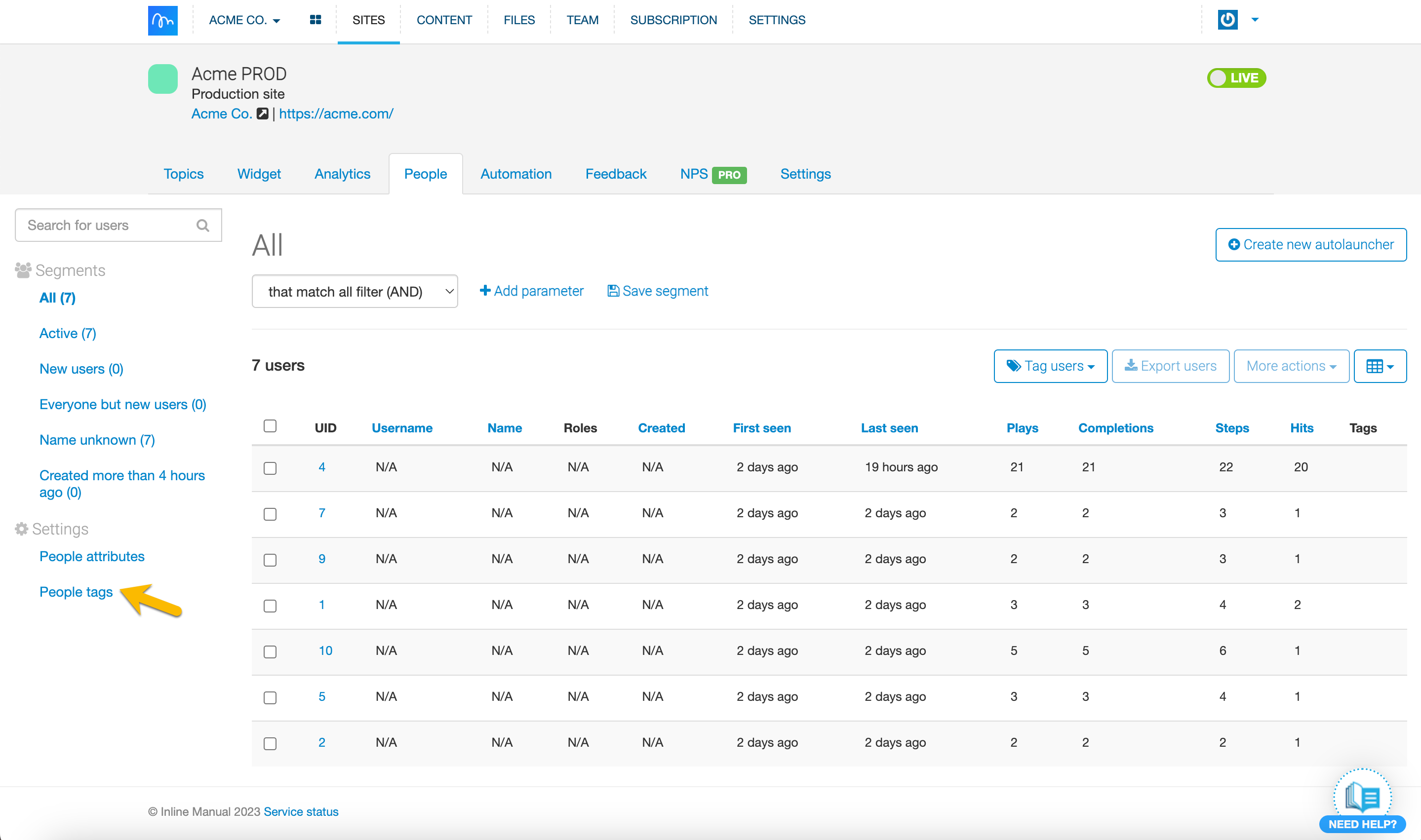The width and height of the screenshot is (1421, 840).
Task: Click the search magnifier icon
Action: [x=202, y=225]
